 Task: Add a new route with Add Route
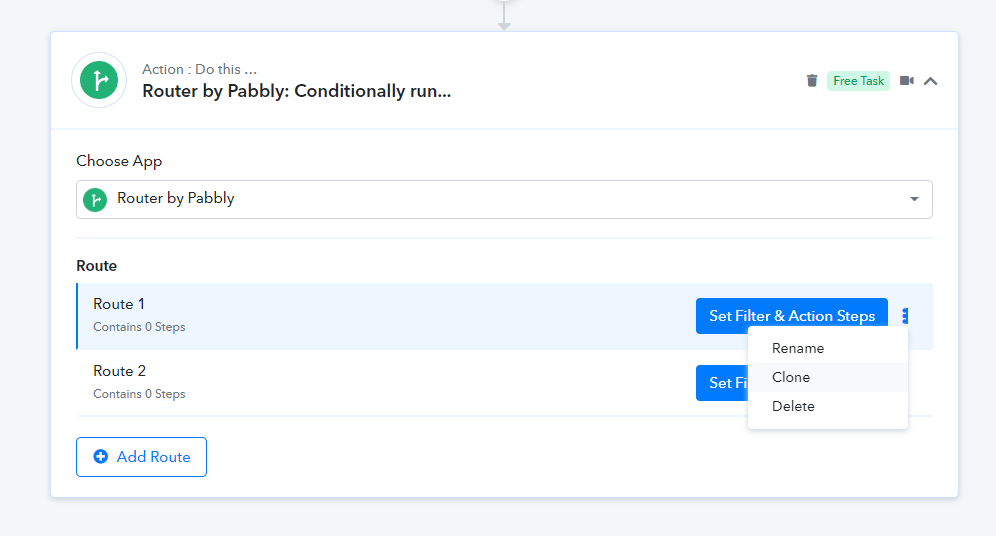(141, 457)
